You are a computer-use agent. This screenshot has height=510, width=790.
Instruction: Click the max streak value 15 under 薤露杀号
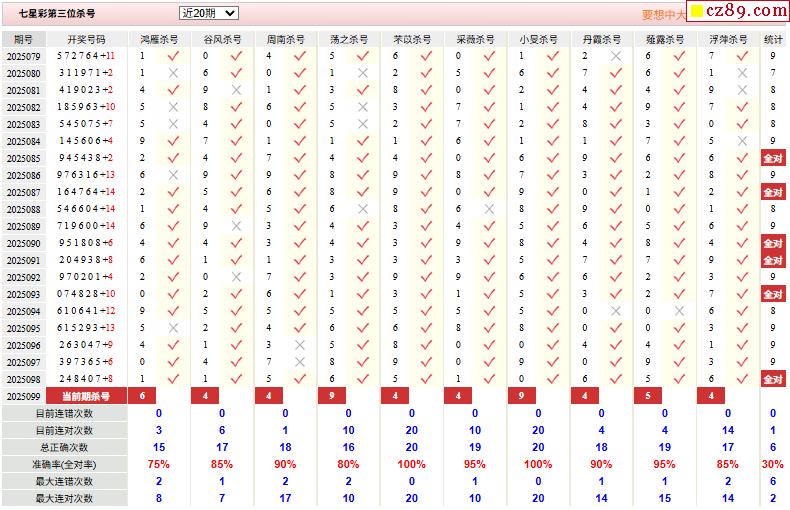pos(665,498)
